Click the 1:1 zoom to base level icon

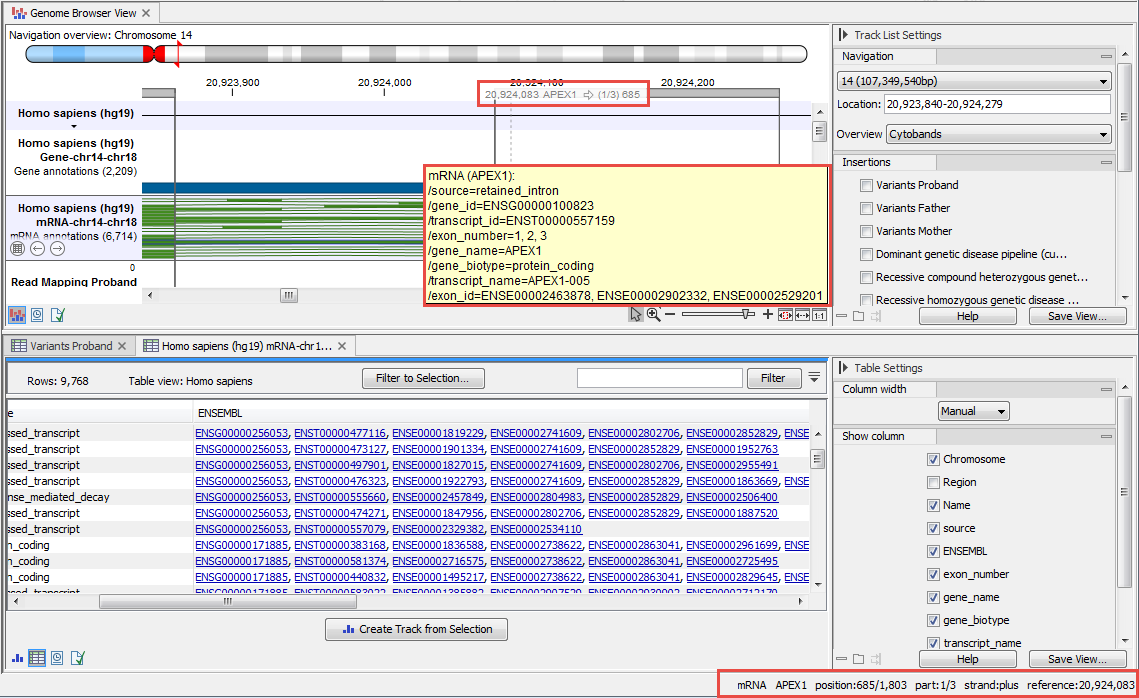tap(819, 315)
